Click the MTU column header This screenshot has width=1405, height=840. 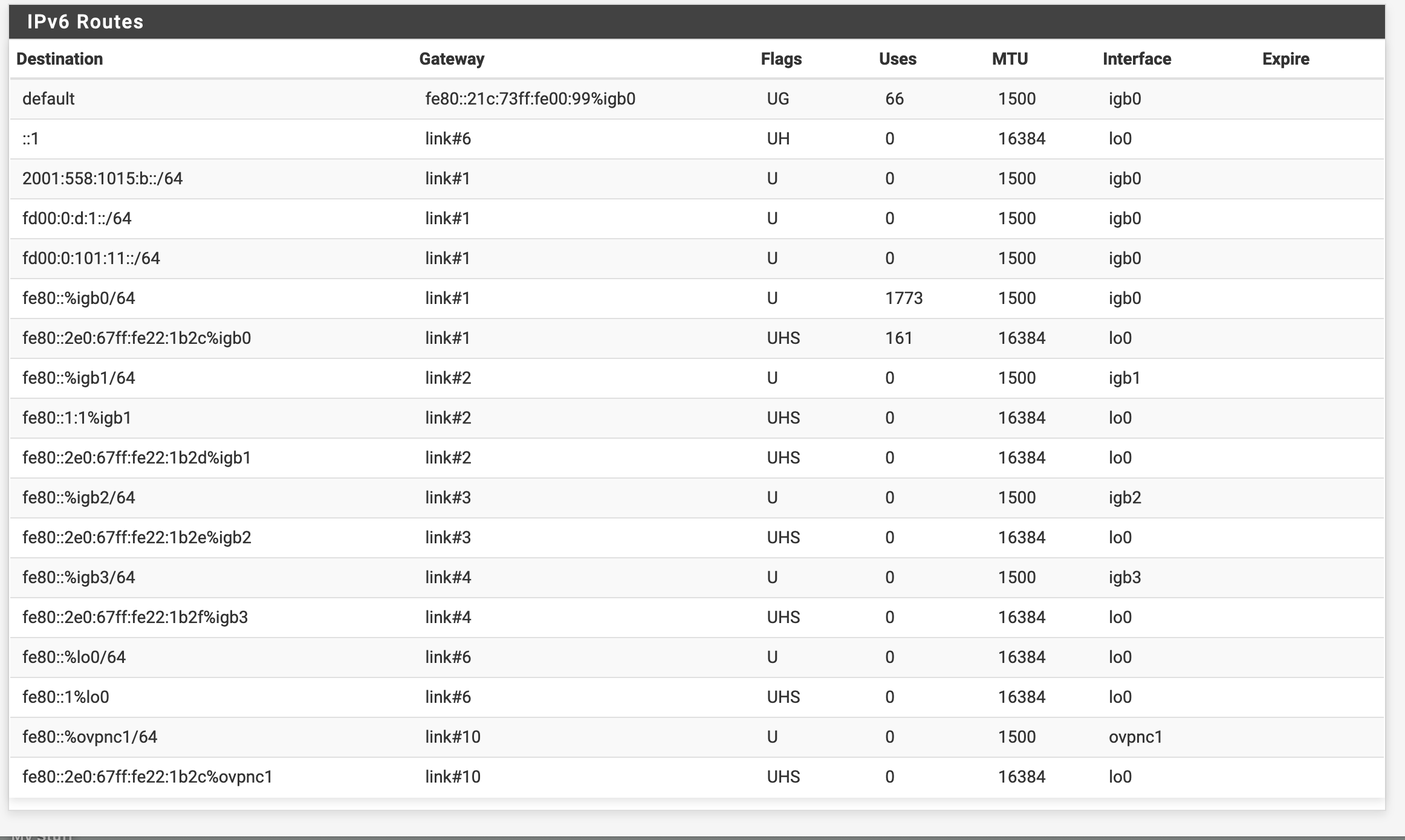(x=1010, y=59)
